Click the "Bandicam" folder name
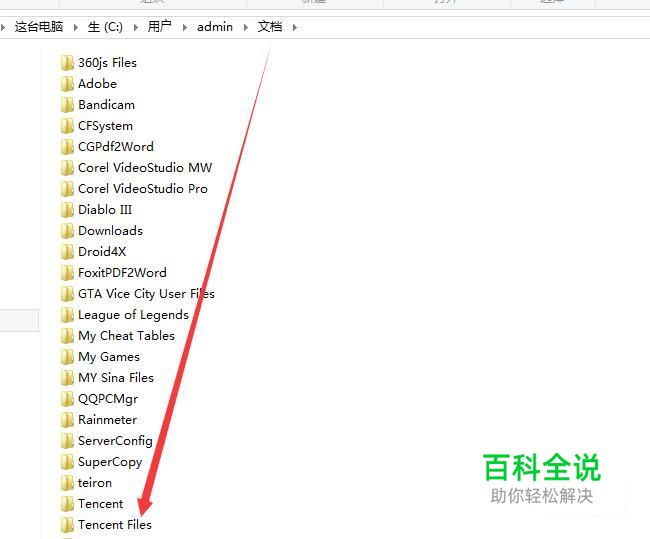This screenshot has height=539, width=650. click(107, 105)
